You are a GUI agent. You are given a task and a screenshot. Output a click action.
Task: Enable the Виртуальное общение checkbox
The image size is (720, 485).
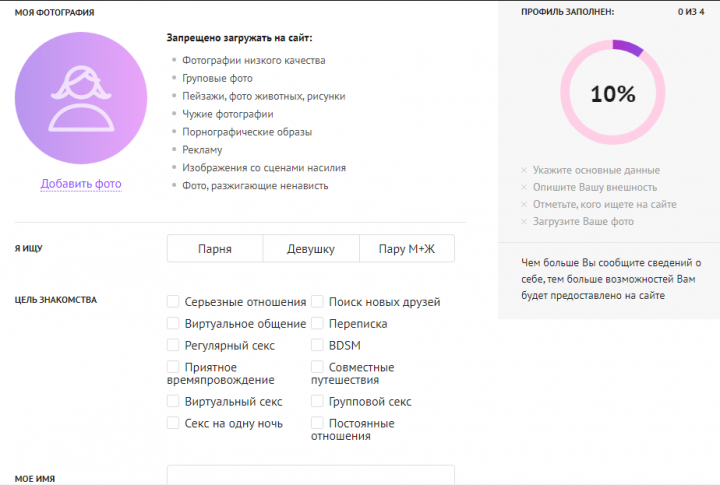[173, 323]
